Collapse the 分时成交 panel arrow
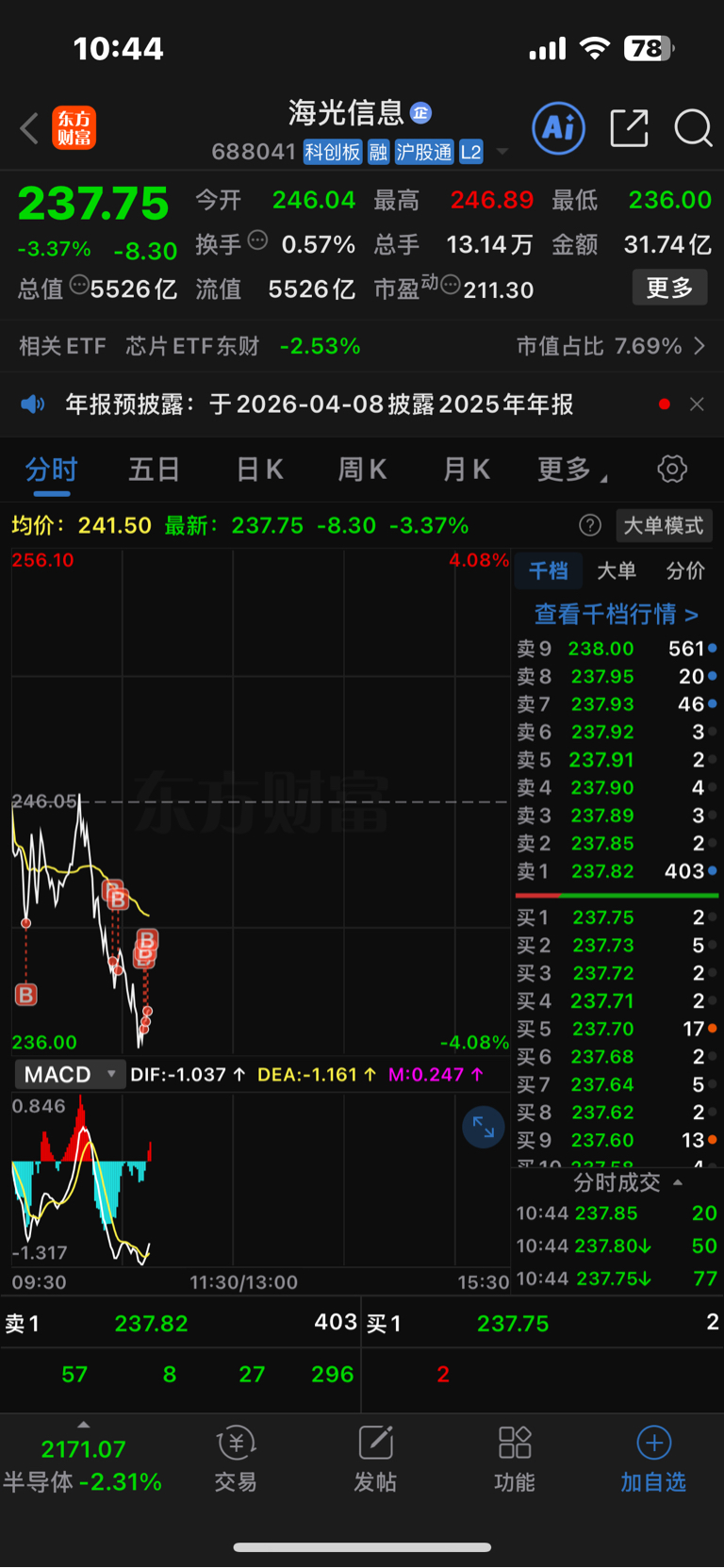 click(x=678, y=1182)
